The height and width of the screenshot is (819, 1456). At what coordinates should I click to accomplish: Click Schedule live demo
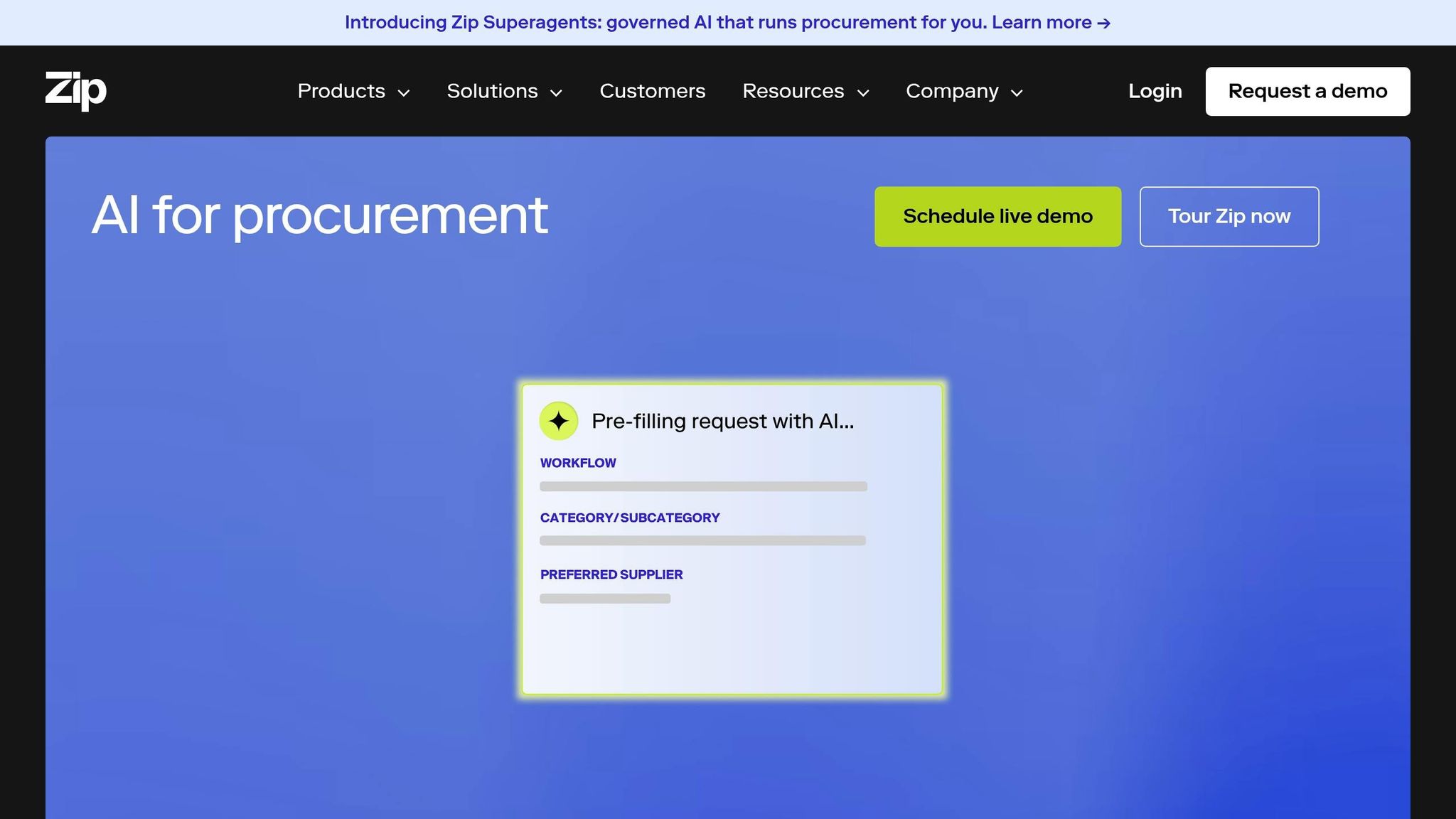pos(998,217)
